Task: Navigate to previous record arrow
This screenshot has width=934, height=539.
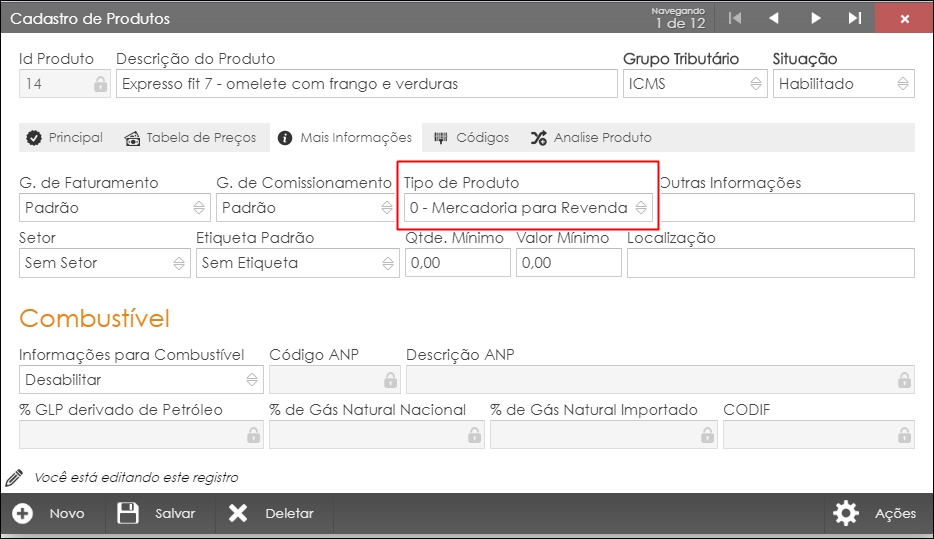Action: (x=774, y=18)
